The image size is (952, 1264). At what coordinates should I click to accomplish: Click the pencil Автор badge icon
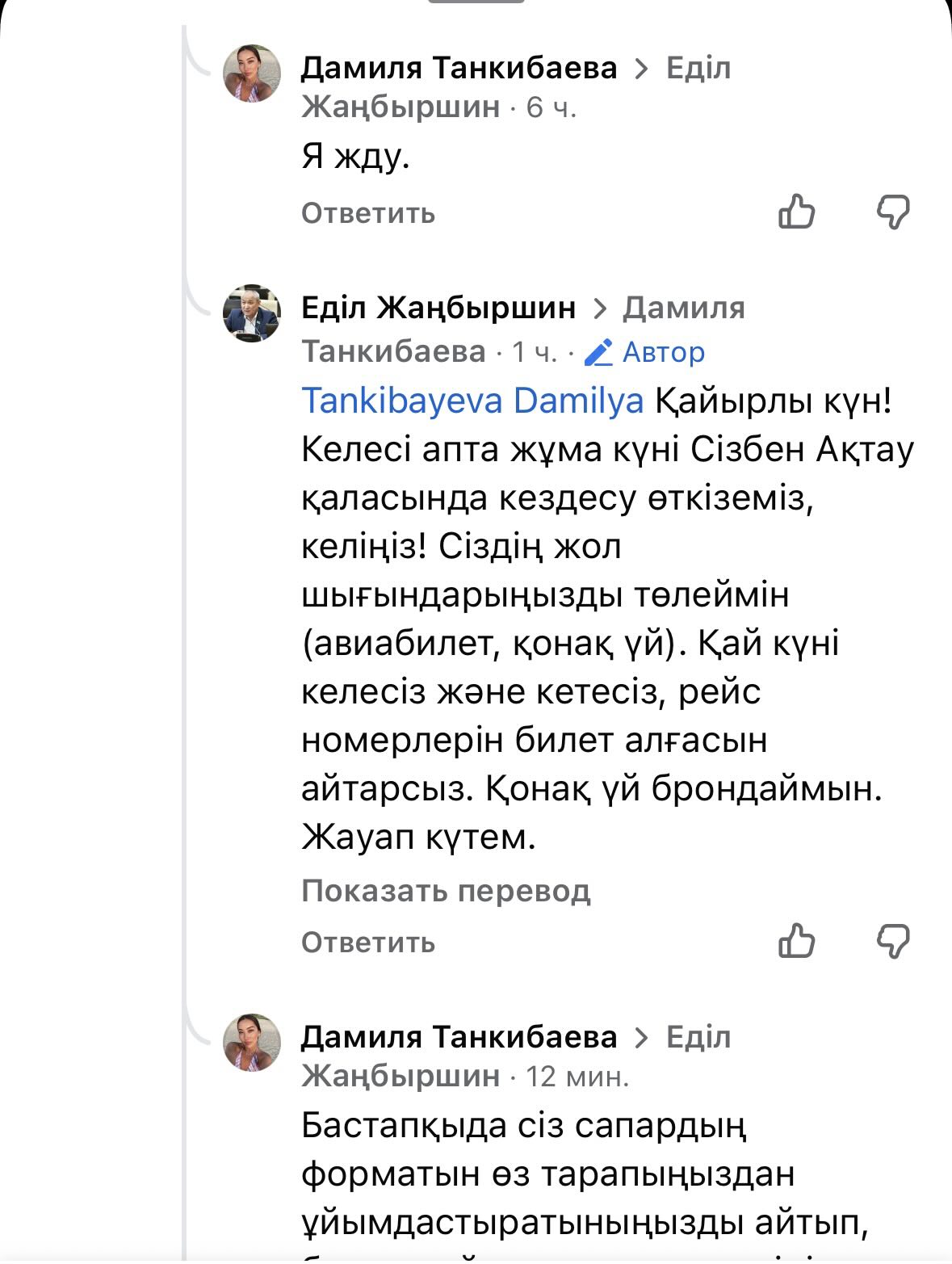598,352
